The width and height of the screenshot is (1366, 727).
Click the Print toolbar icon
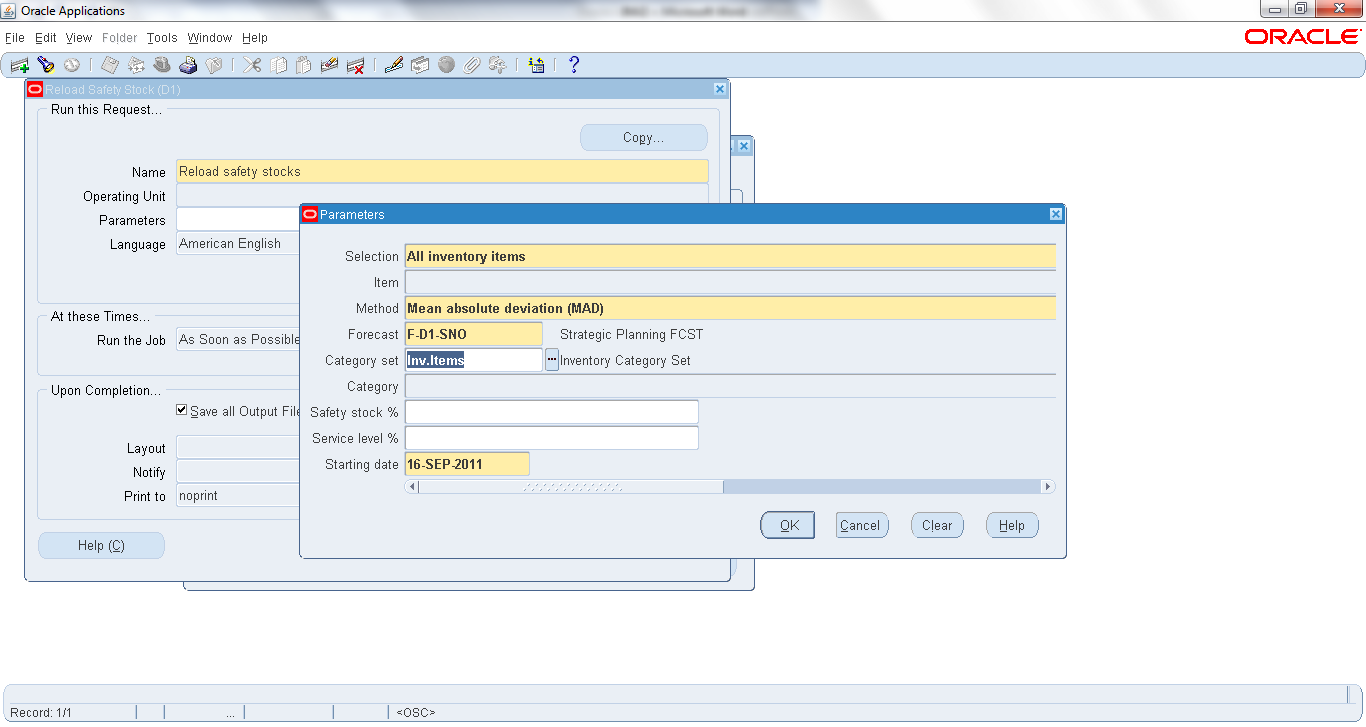pos(187,64)
